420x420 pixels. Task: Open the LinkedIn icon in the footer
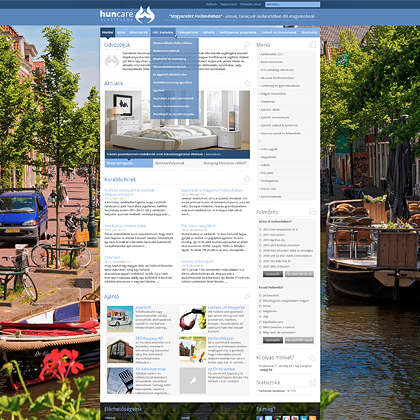[x=304, y=418]
